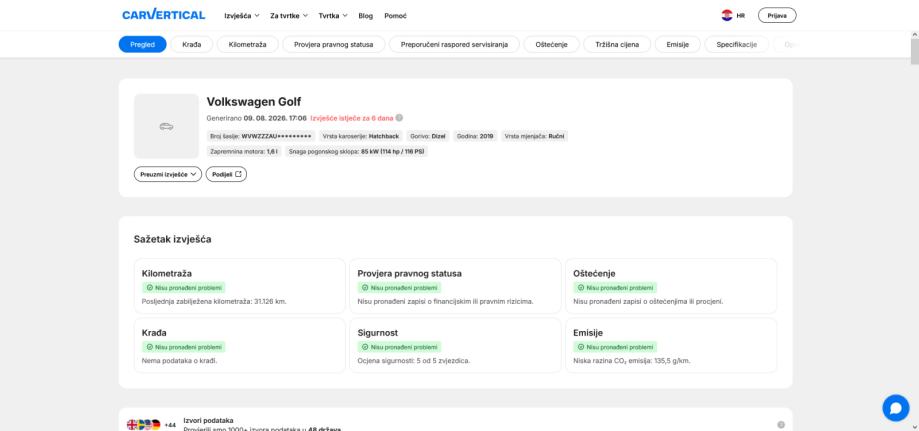
Task: Open the Tržišna cijena tab
Action: [x=617, y=45]
